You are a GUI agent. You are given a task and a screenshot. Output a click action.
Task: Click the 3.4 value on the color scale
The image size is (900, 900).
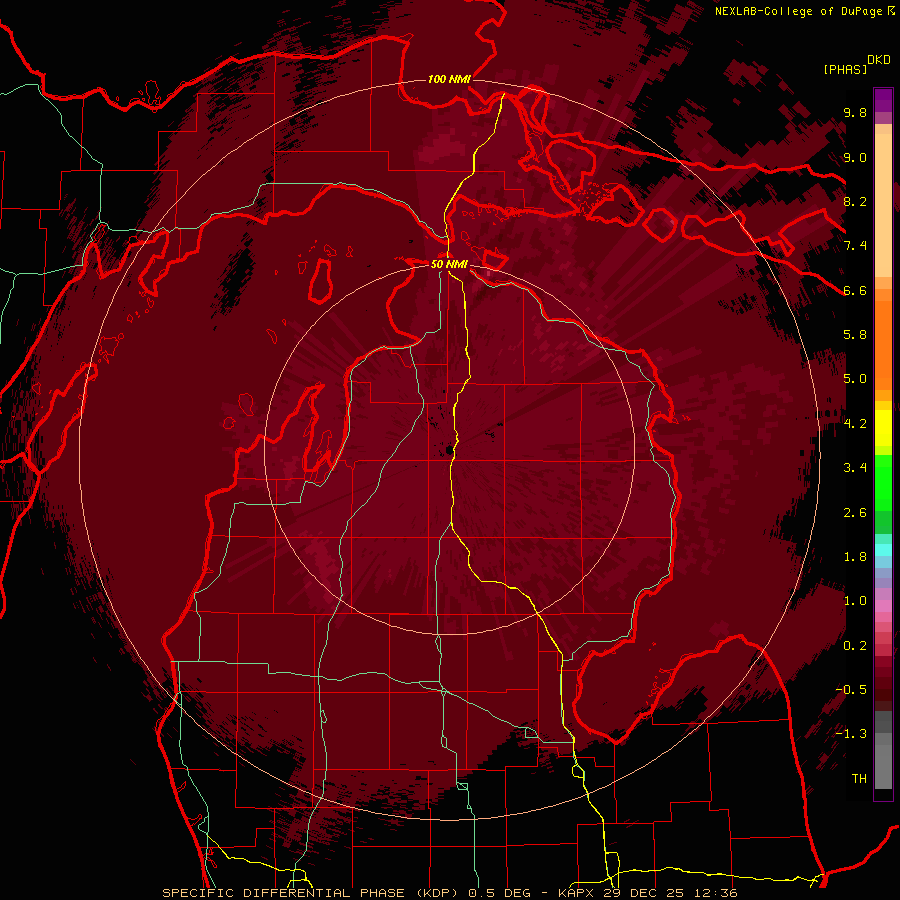[855, 468]
